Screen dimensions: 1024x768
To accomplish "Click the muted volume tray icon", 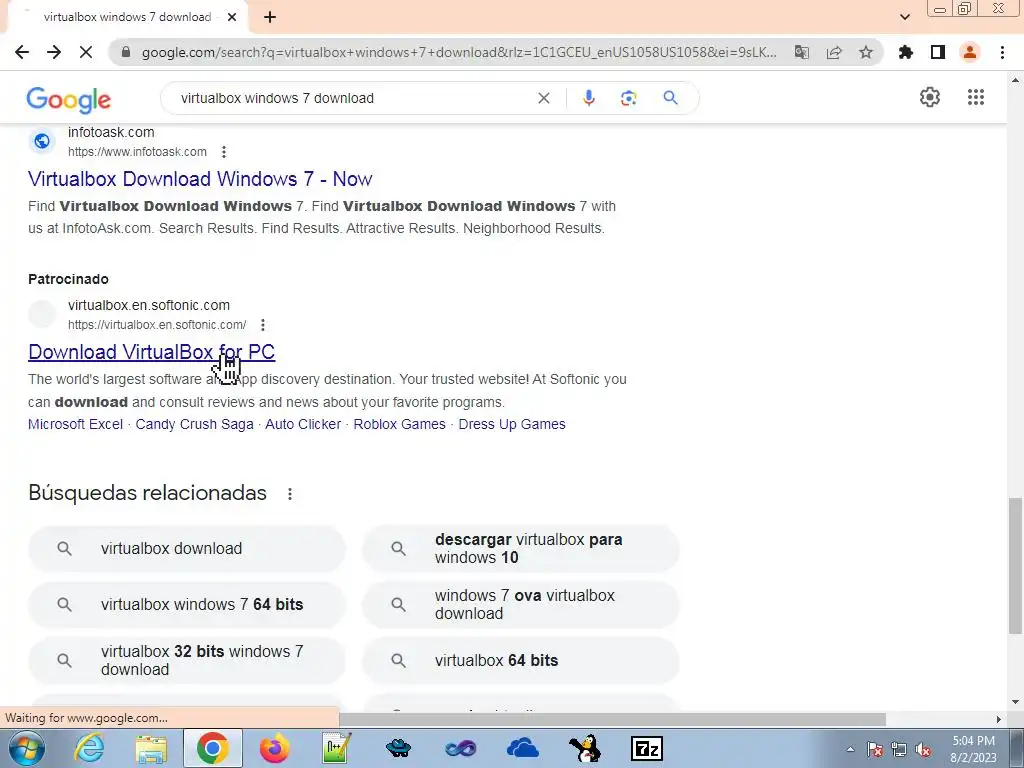I will coord(923,749).
